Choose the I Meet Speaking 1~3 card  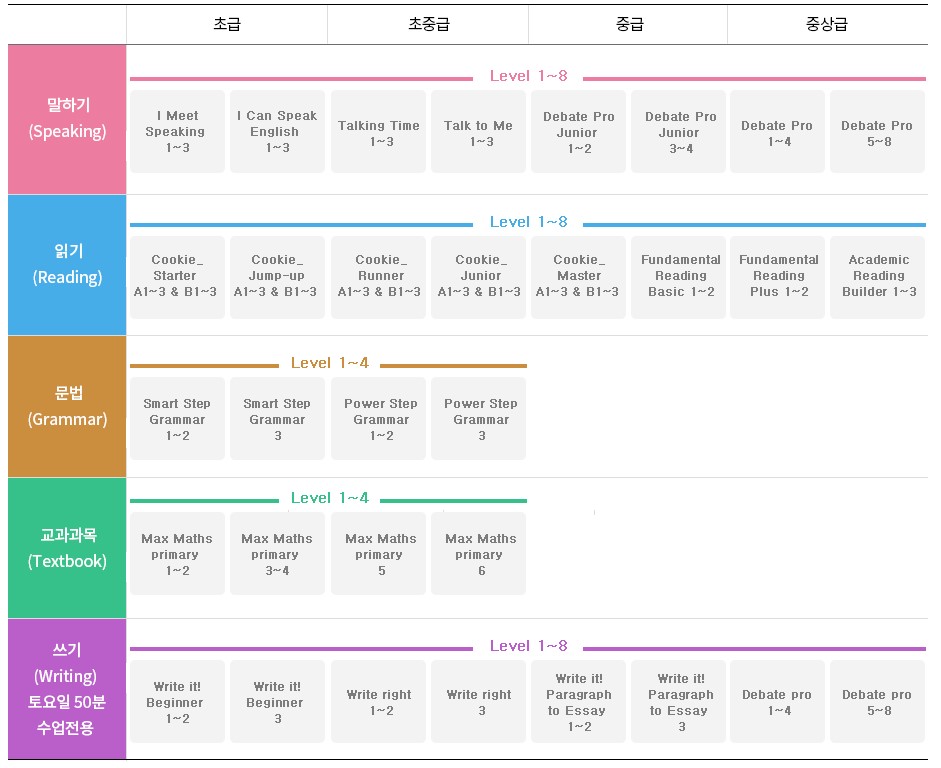(177, 131)
